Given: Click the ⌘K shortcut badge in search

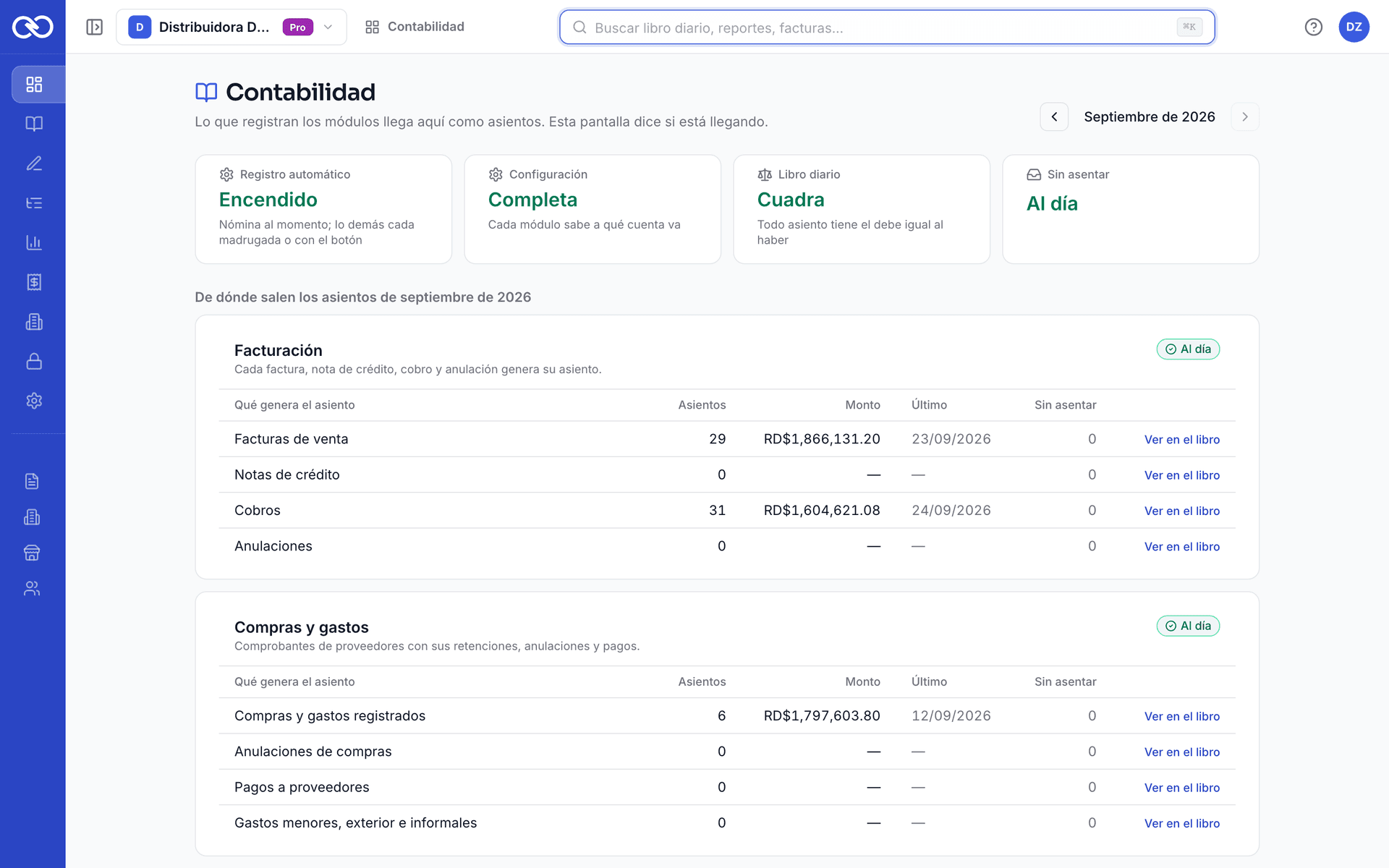Looking at the screenshot, I should coord(1189,27).
